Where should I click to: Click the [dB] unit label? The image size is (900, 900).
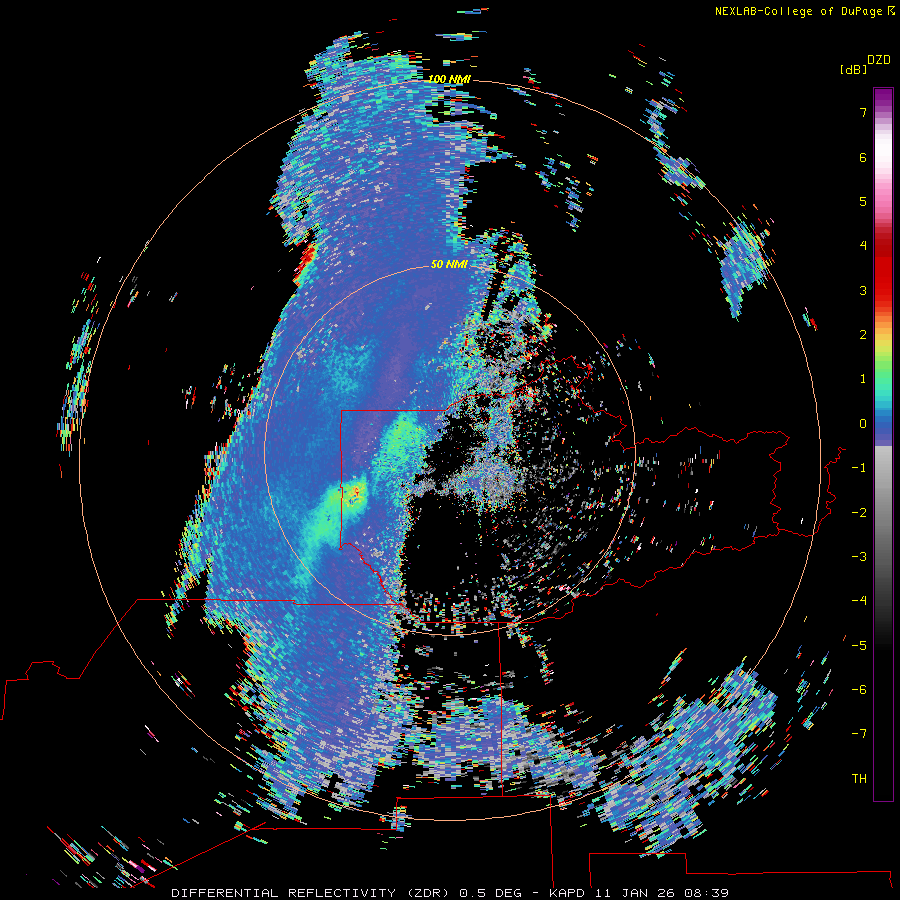coord(853,69)
